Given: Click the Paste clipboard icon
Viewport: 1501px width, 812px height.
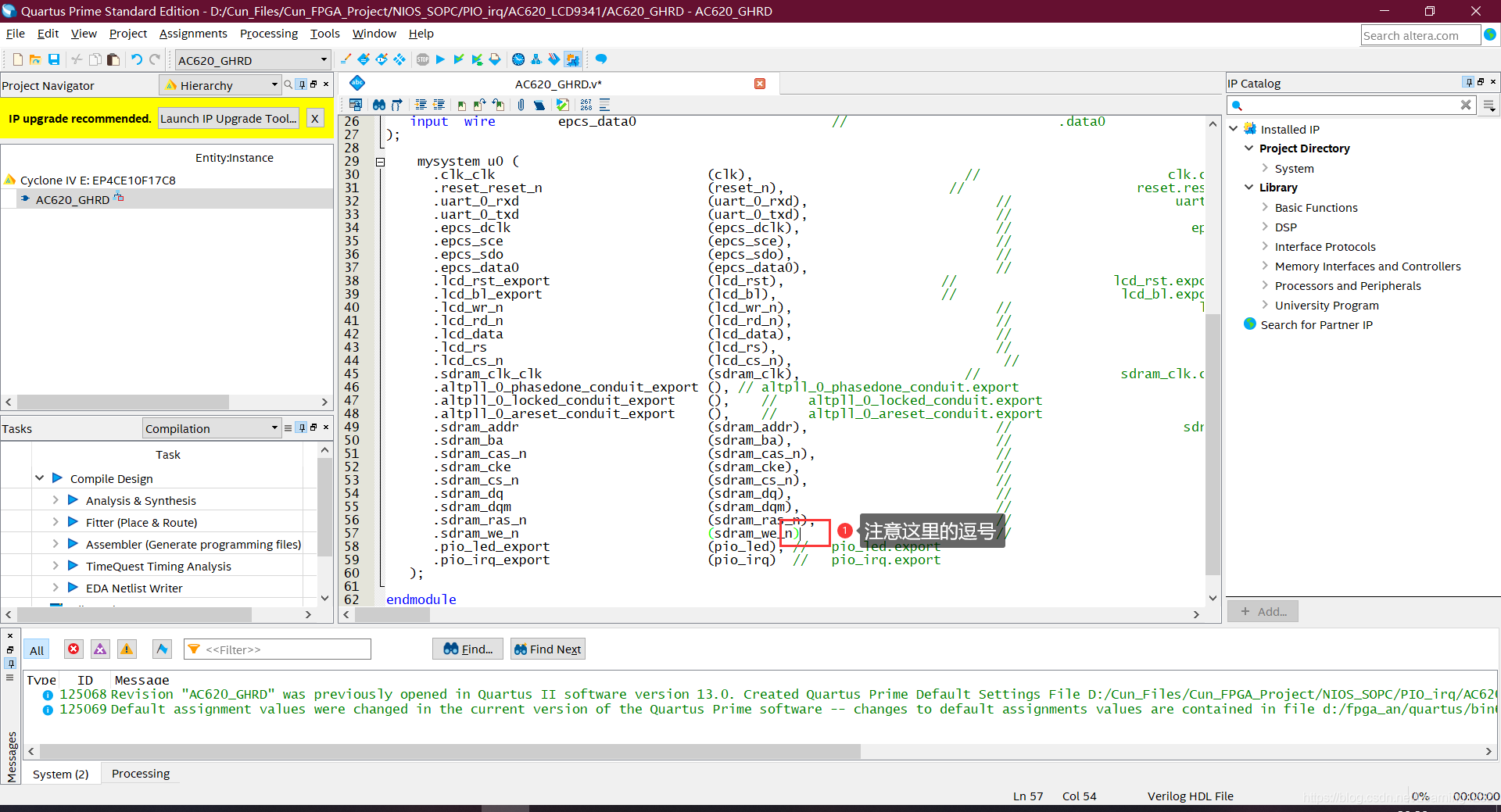Looking at the screenshot, I should pos(113,60).
